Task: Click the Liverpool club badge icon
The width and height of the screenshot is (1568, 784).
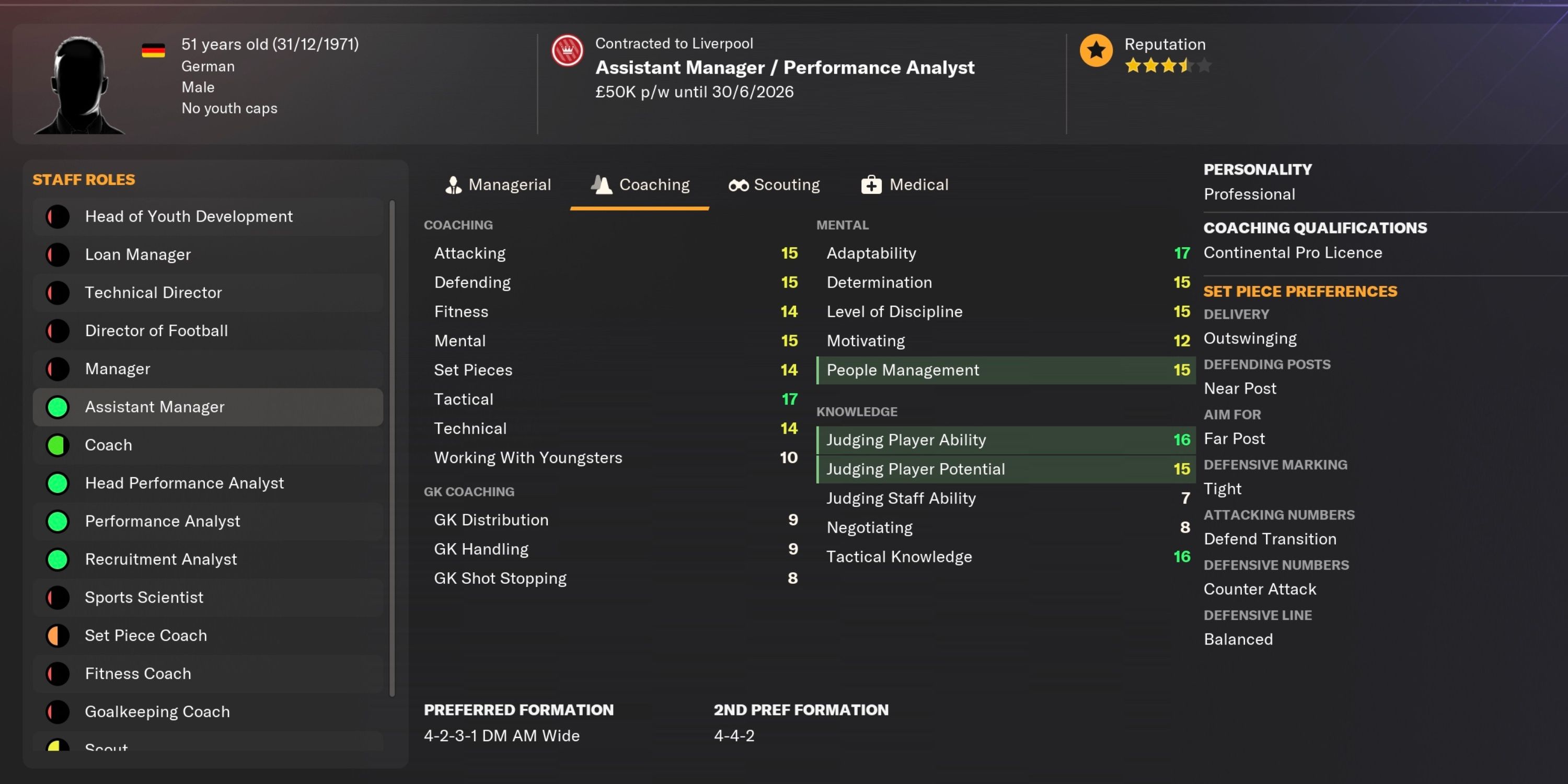Action: pyautogui.click(x=567, y=51)
